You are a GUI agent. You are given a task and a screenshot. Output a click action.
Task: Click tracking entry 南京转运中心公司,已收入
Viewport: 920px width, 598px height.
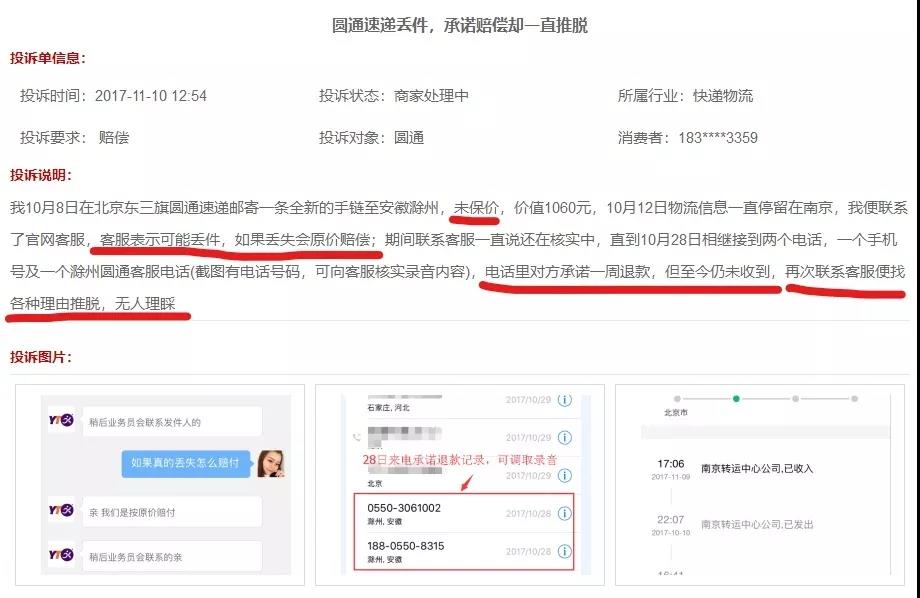coord(757,468)
